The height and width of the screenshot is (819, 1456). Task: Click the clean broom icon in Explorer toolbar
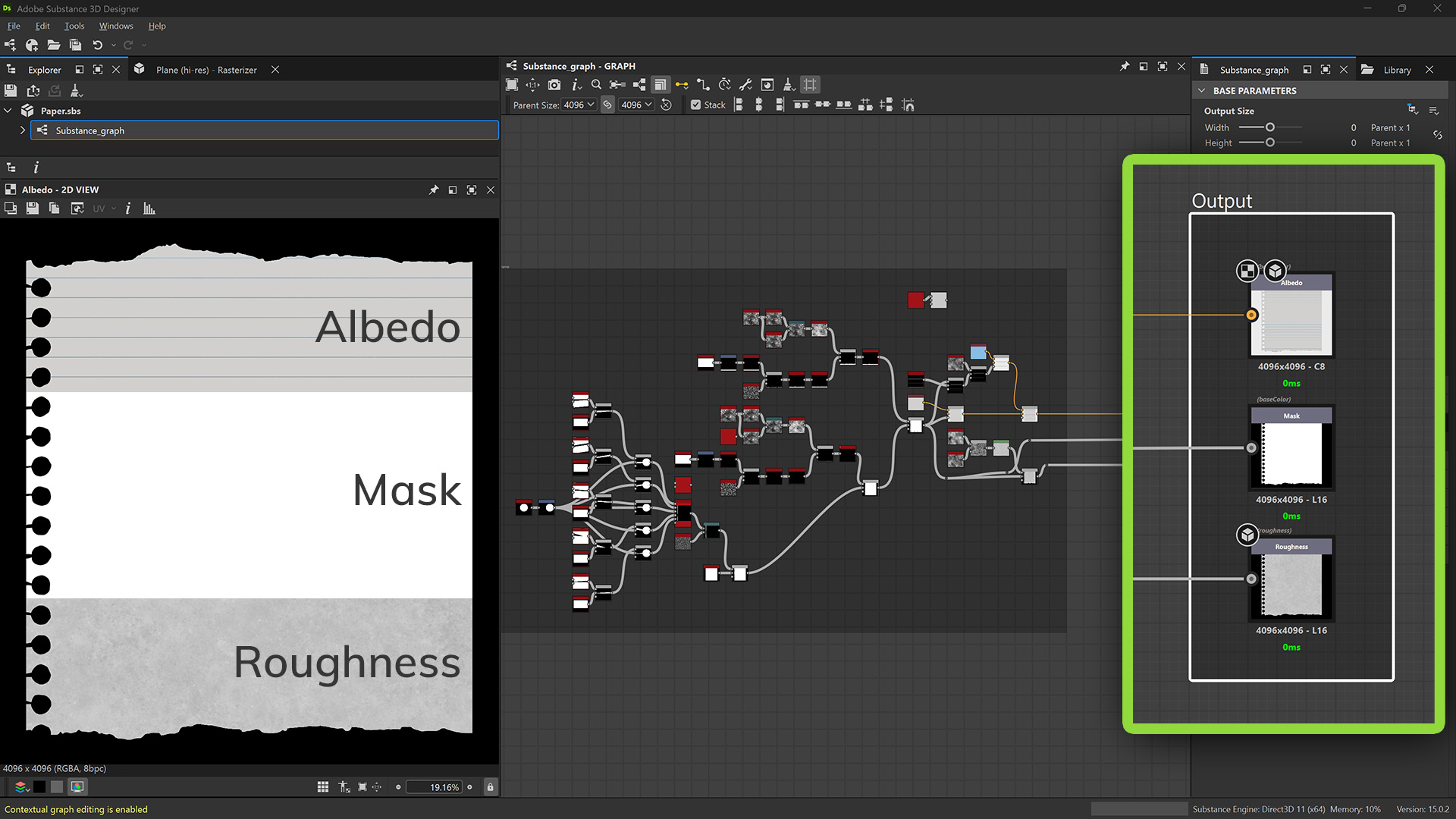tap(76, 91)
